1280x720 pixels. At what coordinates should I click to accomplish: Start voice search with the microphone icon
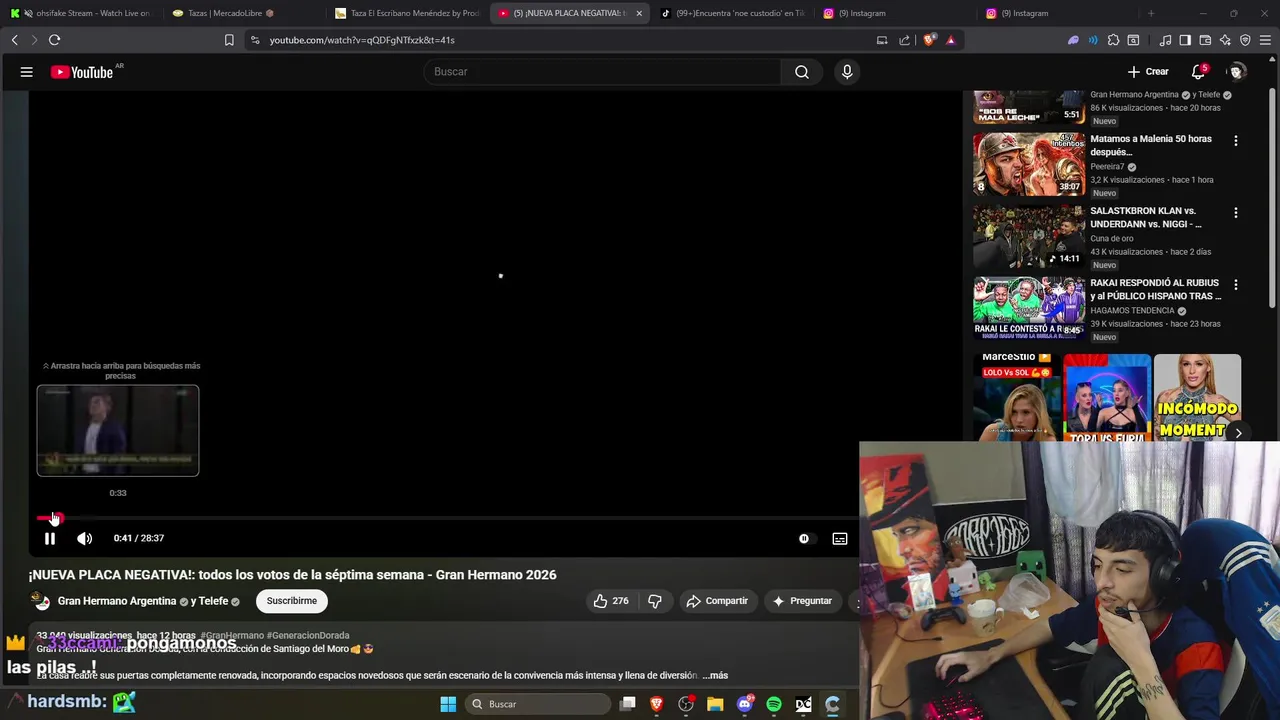pyautogui.click(x=847, y=72)
